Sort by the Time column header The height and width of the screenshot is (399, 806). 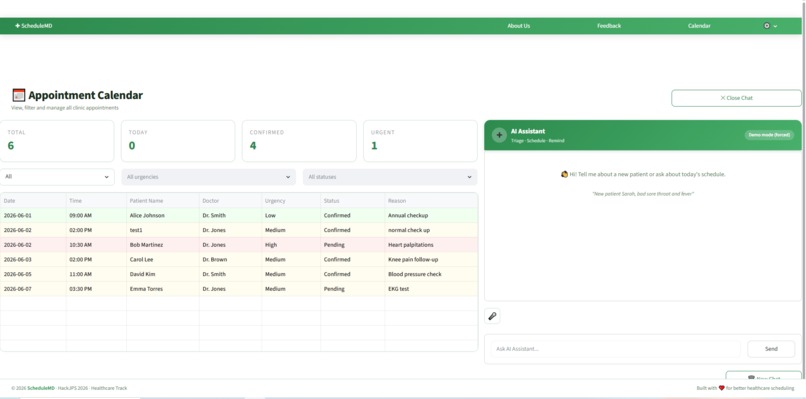click(96, 201)
